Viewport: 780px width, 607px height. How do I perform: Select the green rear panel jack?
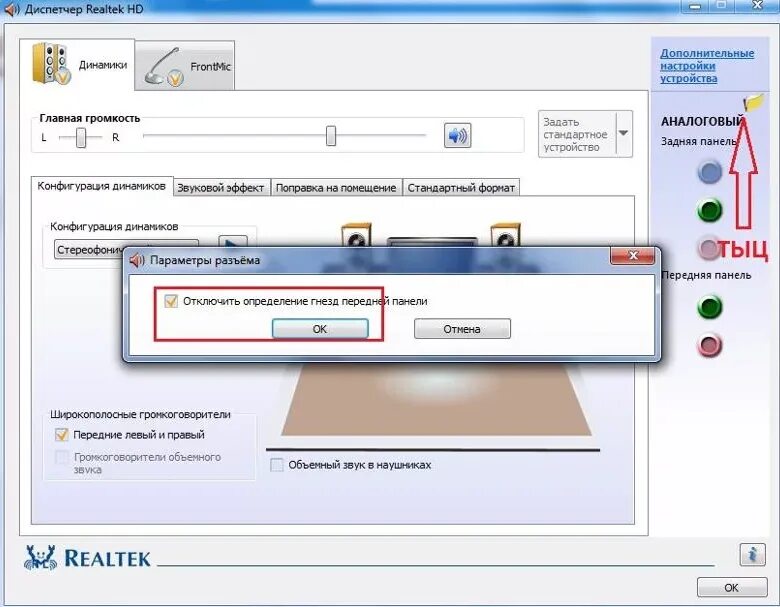(x=709, y=210)
